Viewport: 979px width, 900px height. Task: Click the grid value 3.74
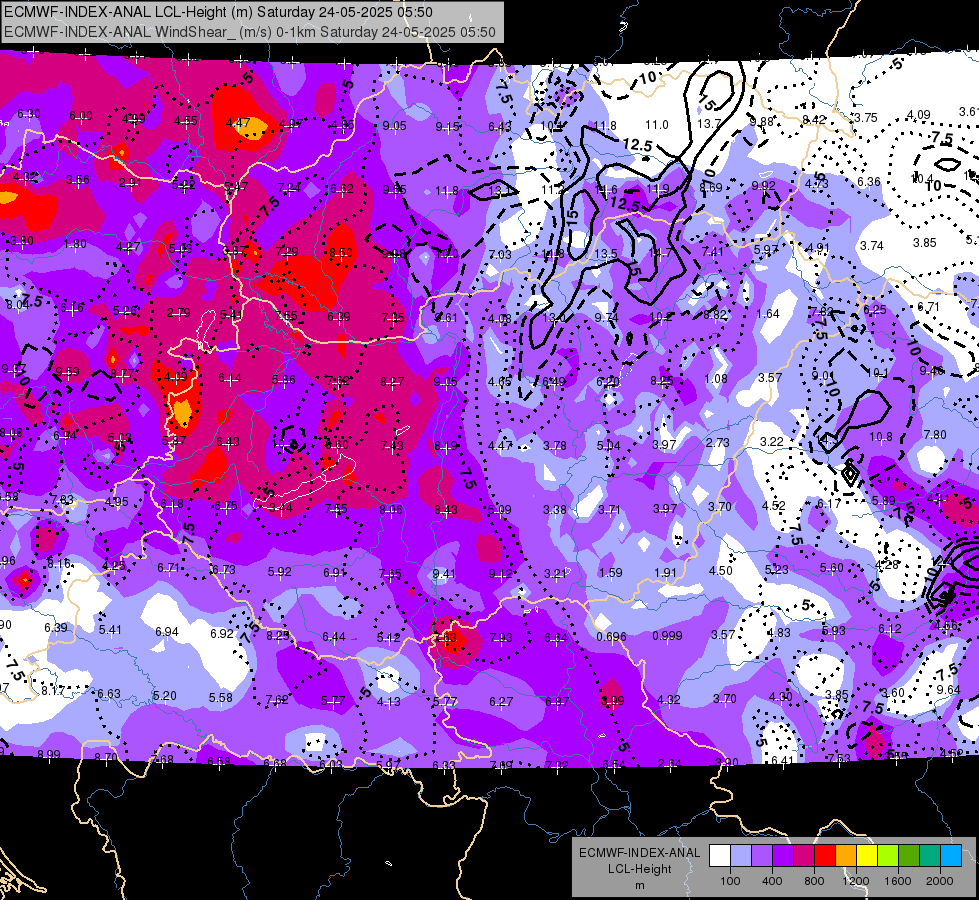pyautogui.click(x=872, y=246)
